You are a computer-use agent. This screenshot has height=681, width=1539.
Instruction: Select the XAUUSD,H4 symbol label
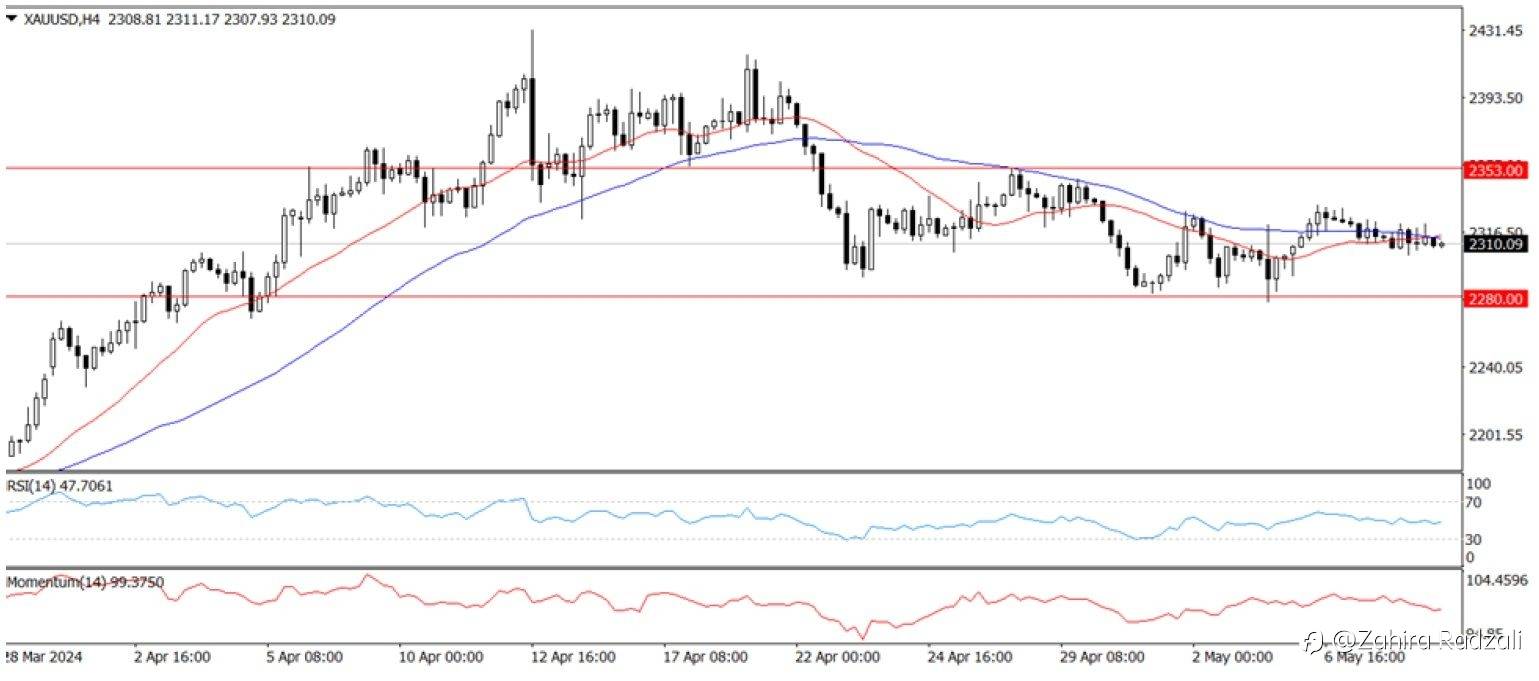54,19
